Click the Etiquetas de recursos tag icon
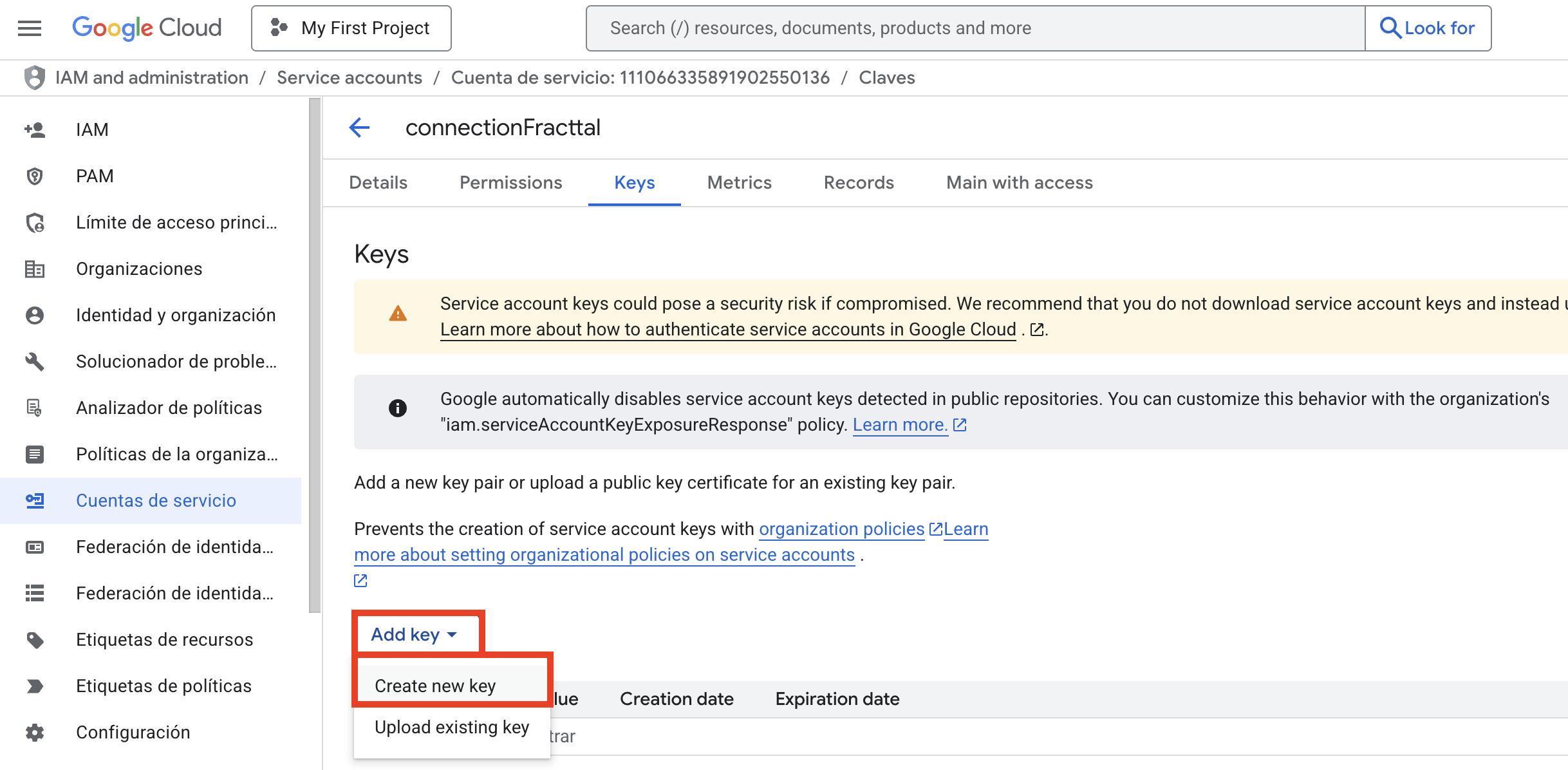Viewport: 1568px width, 770px height. [x=35, y=639]
